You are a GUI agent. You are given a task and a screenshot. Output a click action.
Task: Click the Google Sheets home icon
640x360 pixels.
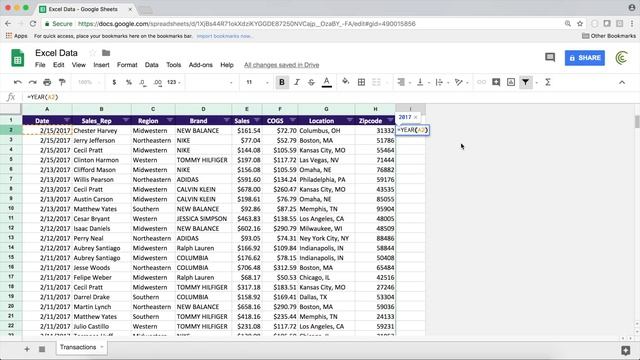[x=18, y=58]
